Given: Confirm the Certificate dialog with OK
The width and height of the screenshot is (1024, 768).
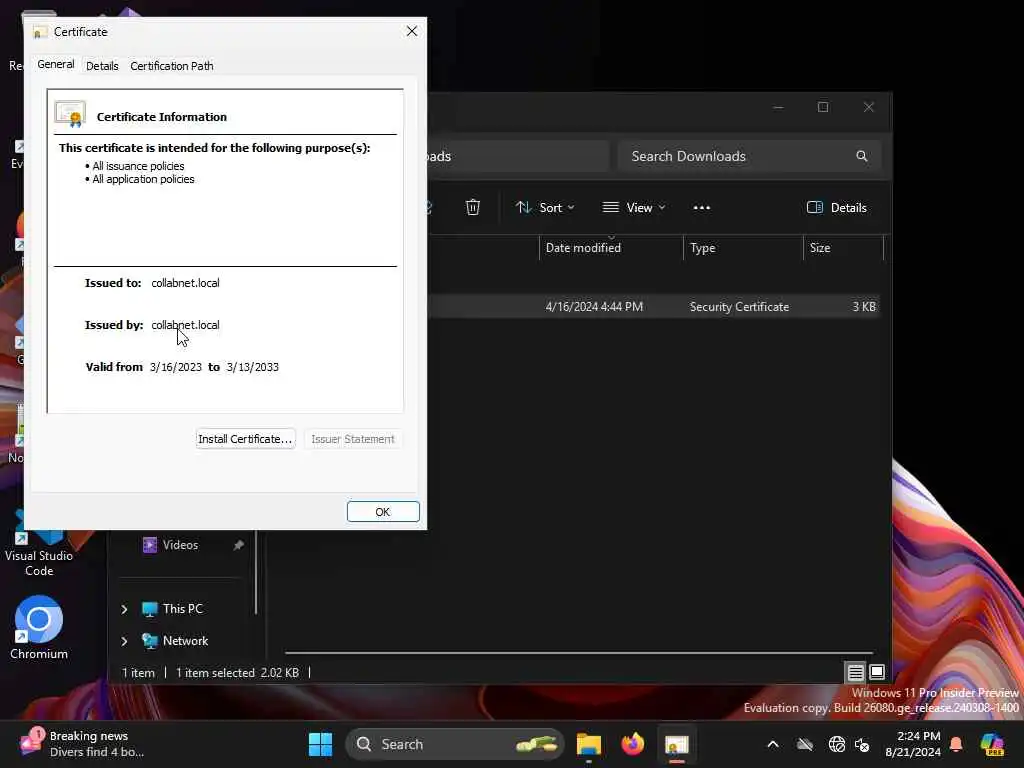Looking at the screenshot, I should 383,511.
